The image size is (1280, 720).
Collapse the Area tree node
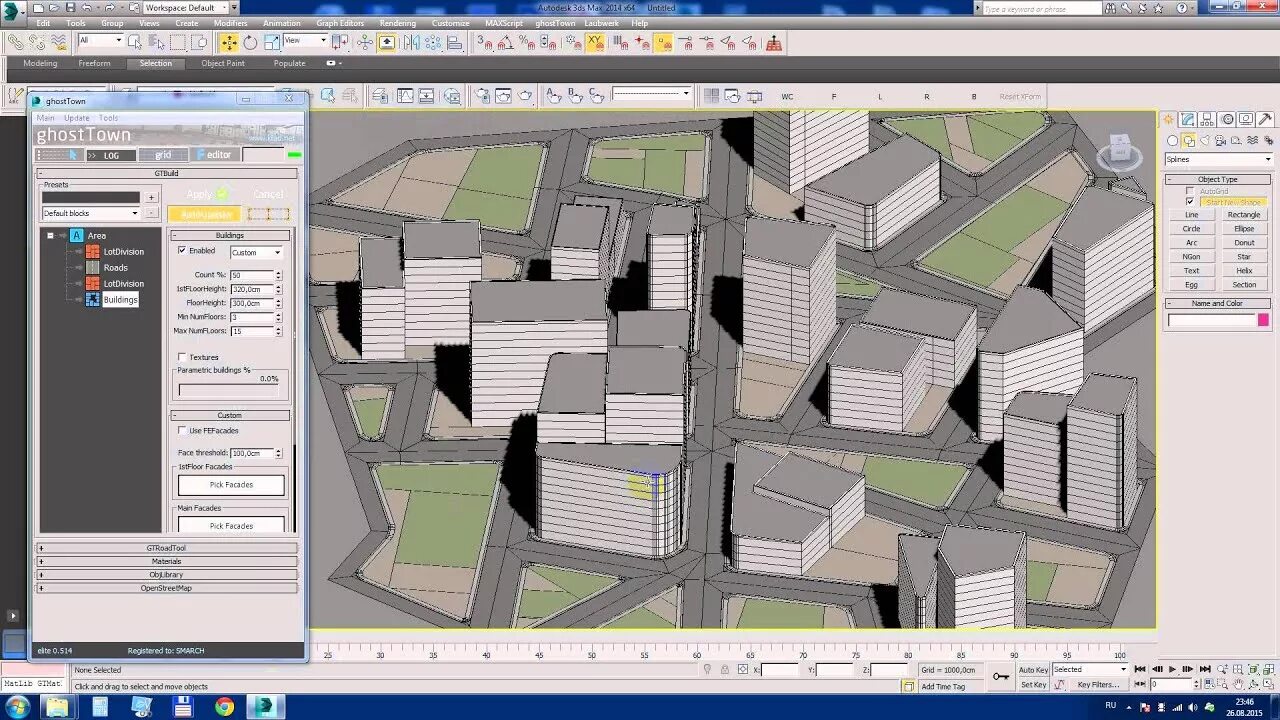pos(50,235)
